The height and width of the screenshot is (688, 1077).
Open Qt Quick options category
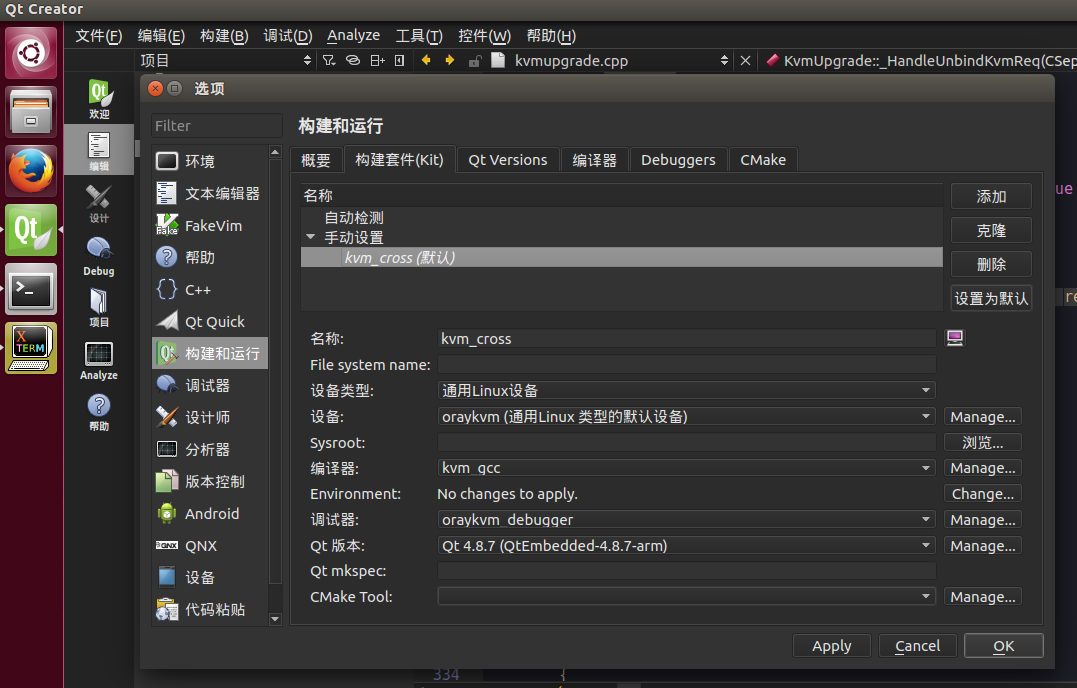point(209,321)
